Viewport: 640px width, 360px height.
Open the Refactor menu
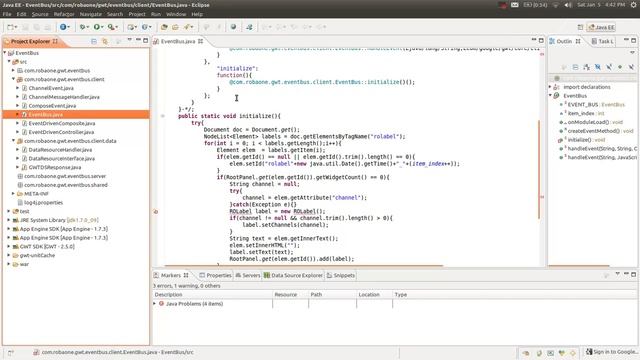pos(64,14)
